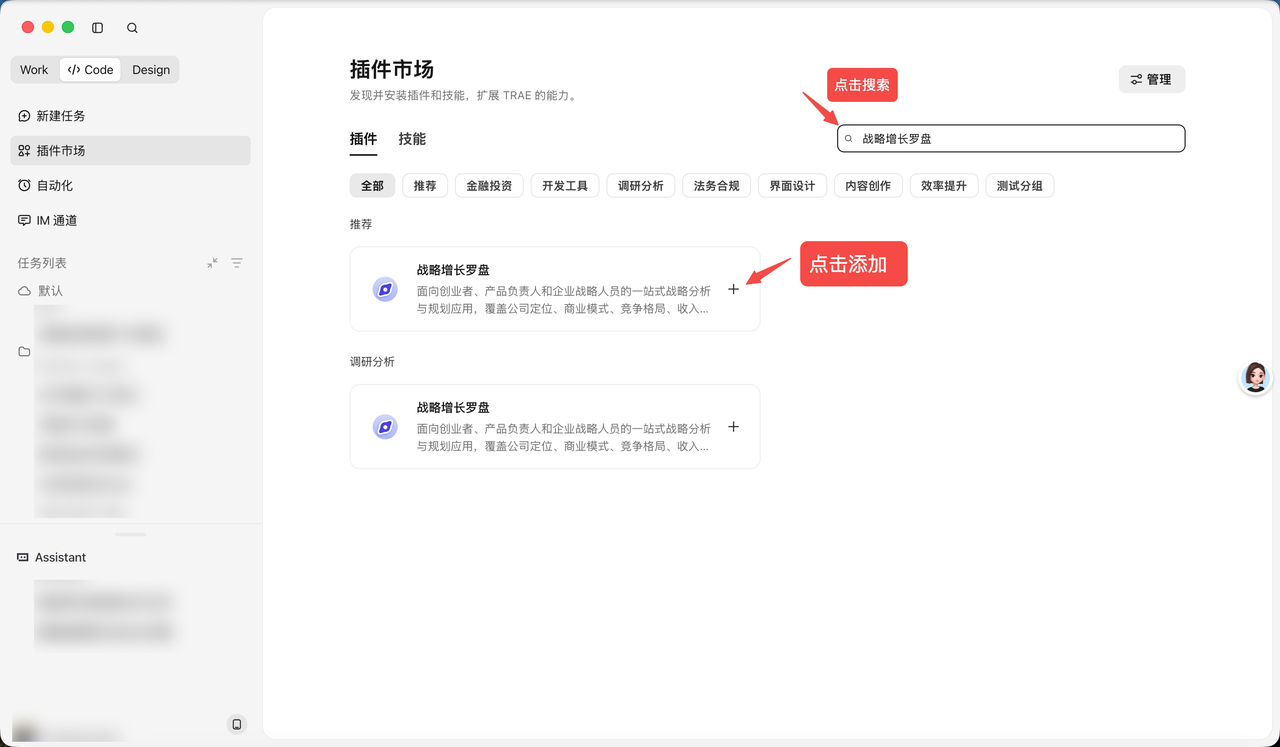Click the assistant avatar on right edge
1280x747 pixels.
pos(1256,377)
